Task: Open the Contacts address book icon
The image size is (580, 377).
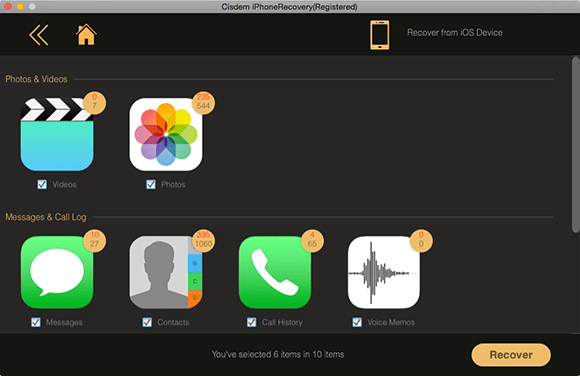Action: click(x=166, y=272)
